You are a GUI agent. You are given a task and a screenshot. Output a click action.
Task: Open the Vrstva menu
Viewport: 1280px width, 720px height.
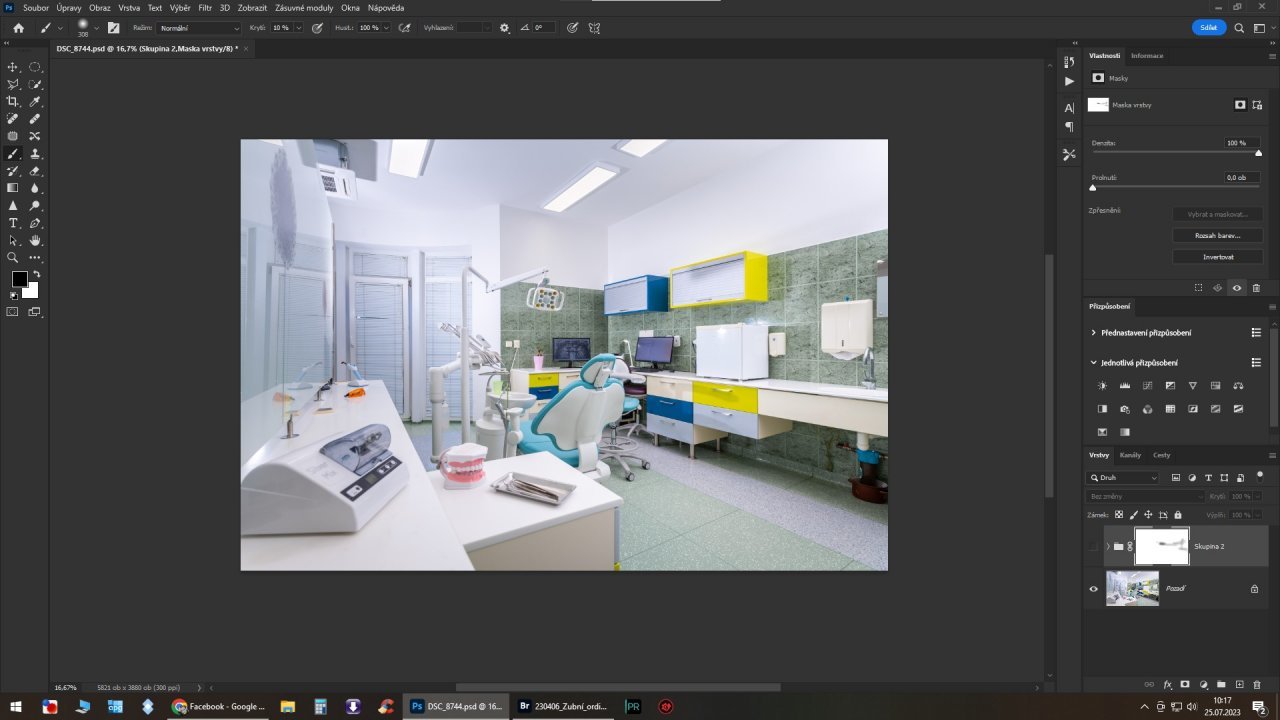point(129,7)
